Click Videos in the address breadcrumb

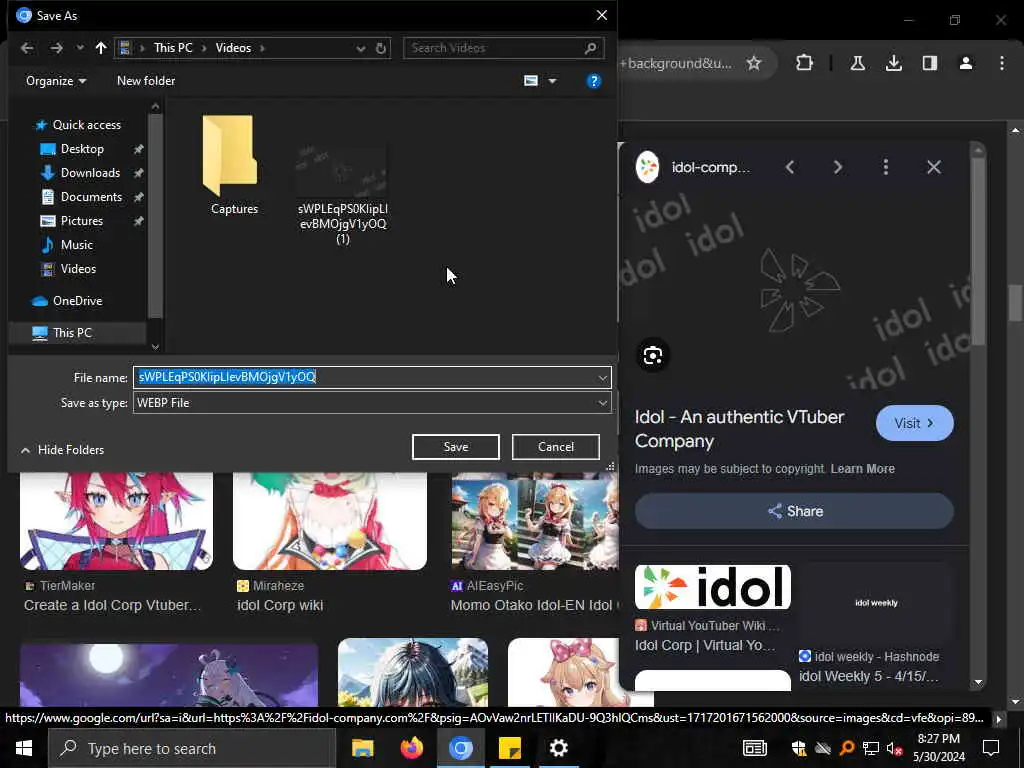click(x=233, y=48)
